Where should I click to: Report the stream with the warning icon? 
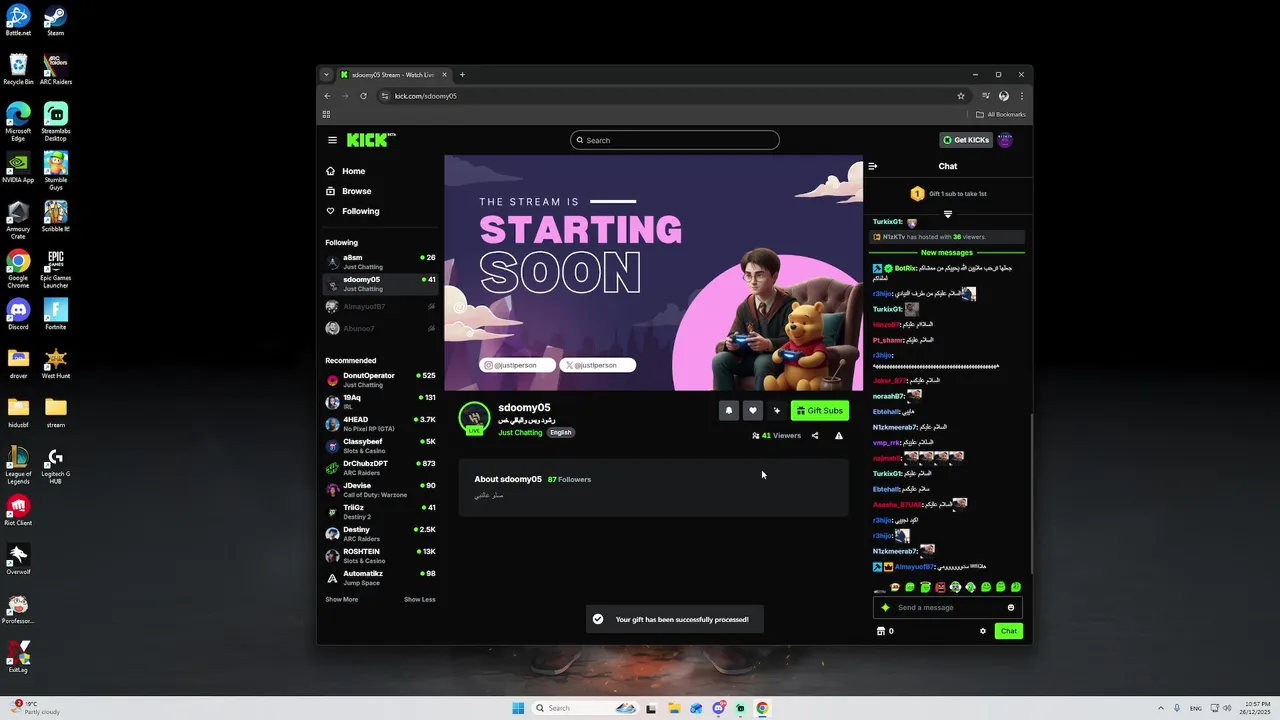(839, 436)
